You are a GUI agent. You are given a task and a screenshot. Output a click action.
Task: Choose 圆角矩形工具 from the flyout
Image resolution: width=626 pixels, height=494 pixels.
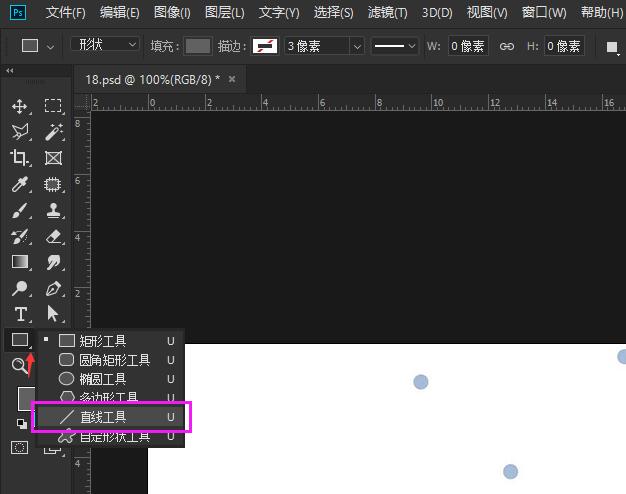111,360
